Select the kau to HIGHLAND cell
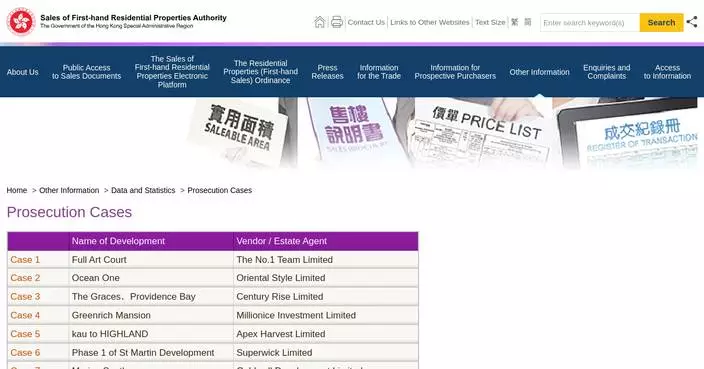The width and height of the screenshot is (704, 369). (151, 334)
